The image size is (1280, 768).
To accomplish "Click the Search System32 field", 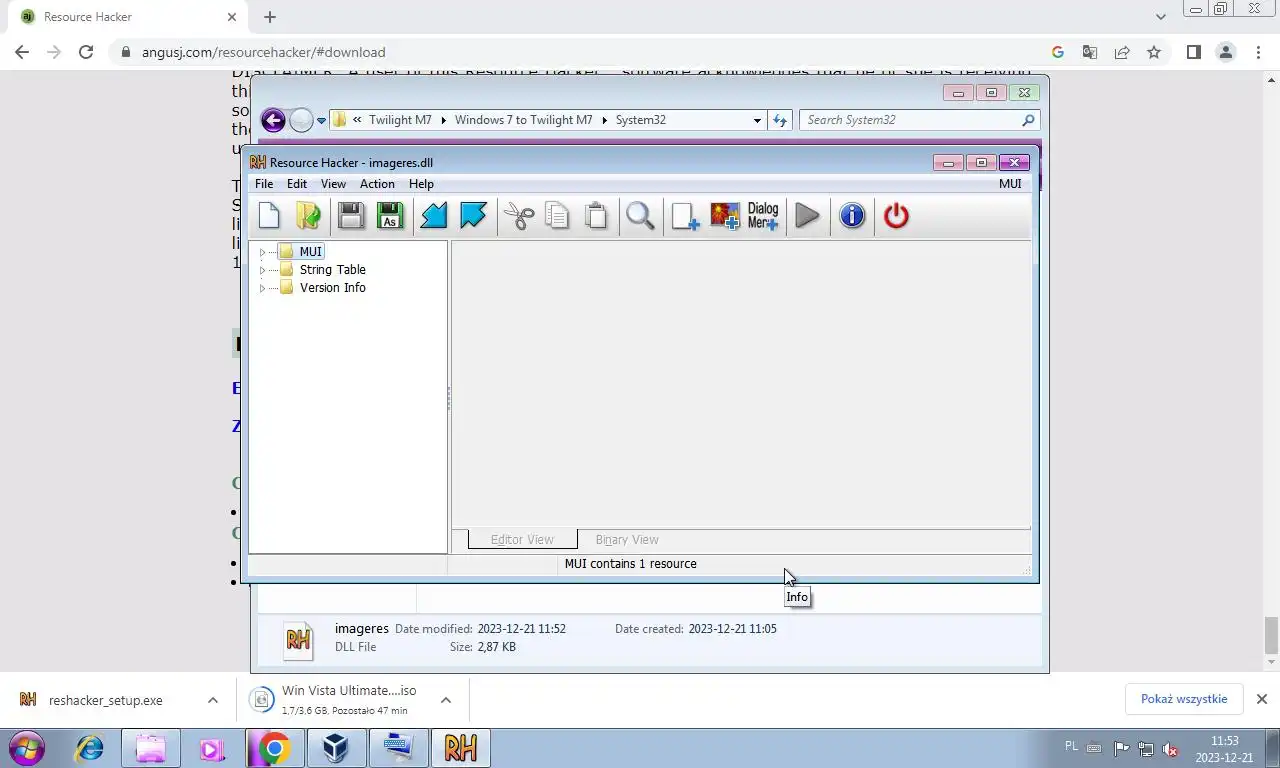I will [x=919, y=120].
